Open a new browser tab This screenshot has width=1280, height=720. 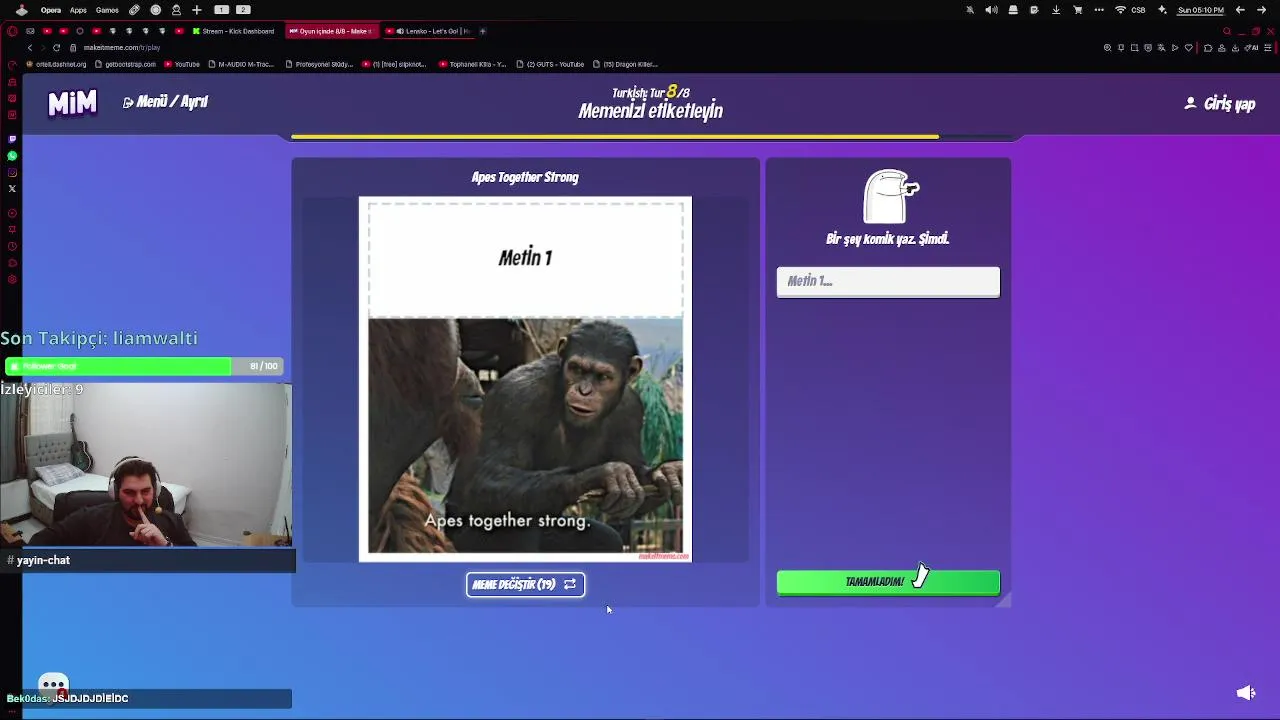click(483, 31)
